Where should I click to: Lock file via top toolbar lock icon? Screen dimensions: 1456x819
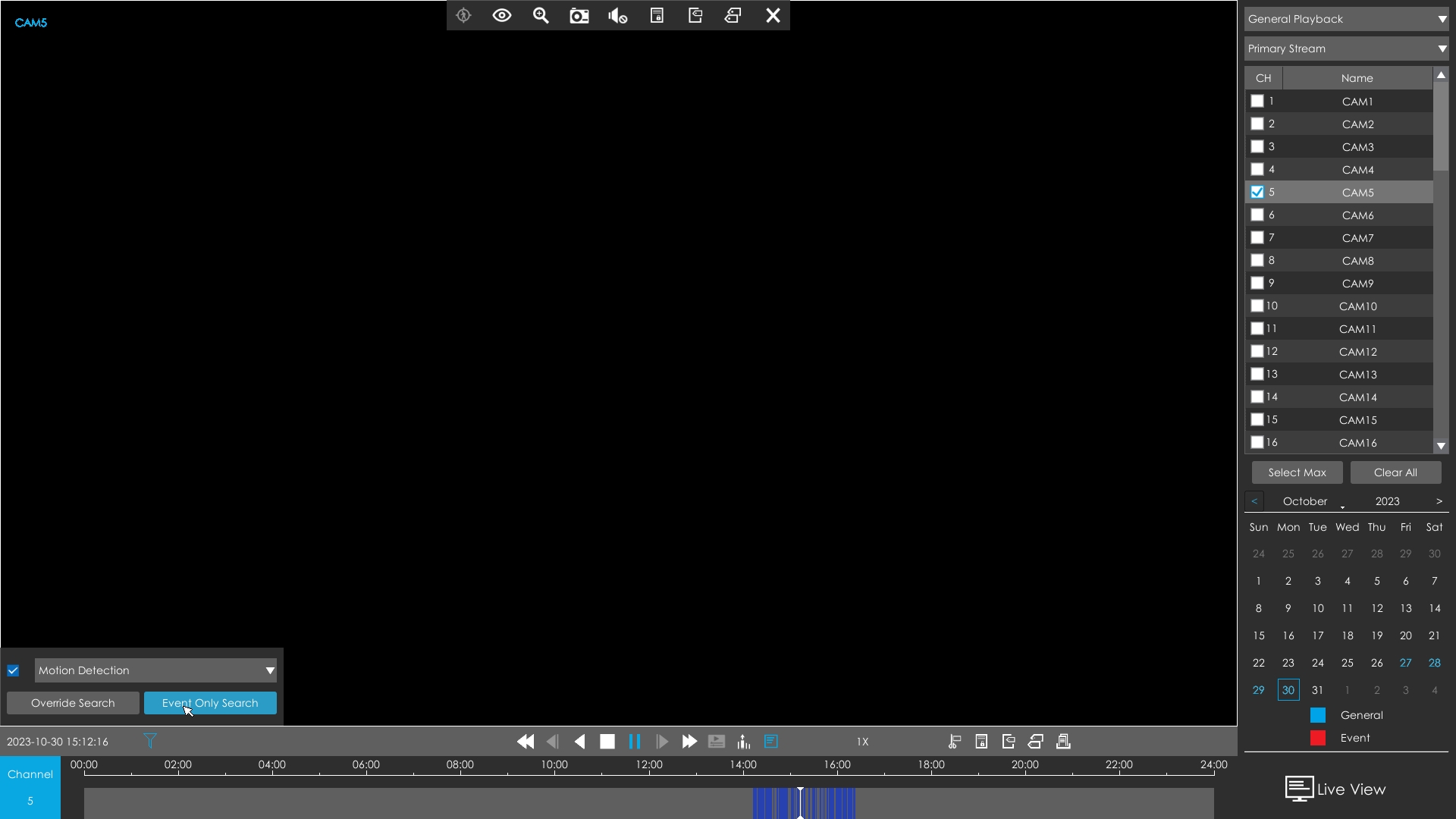657,15
